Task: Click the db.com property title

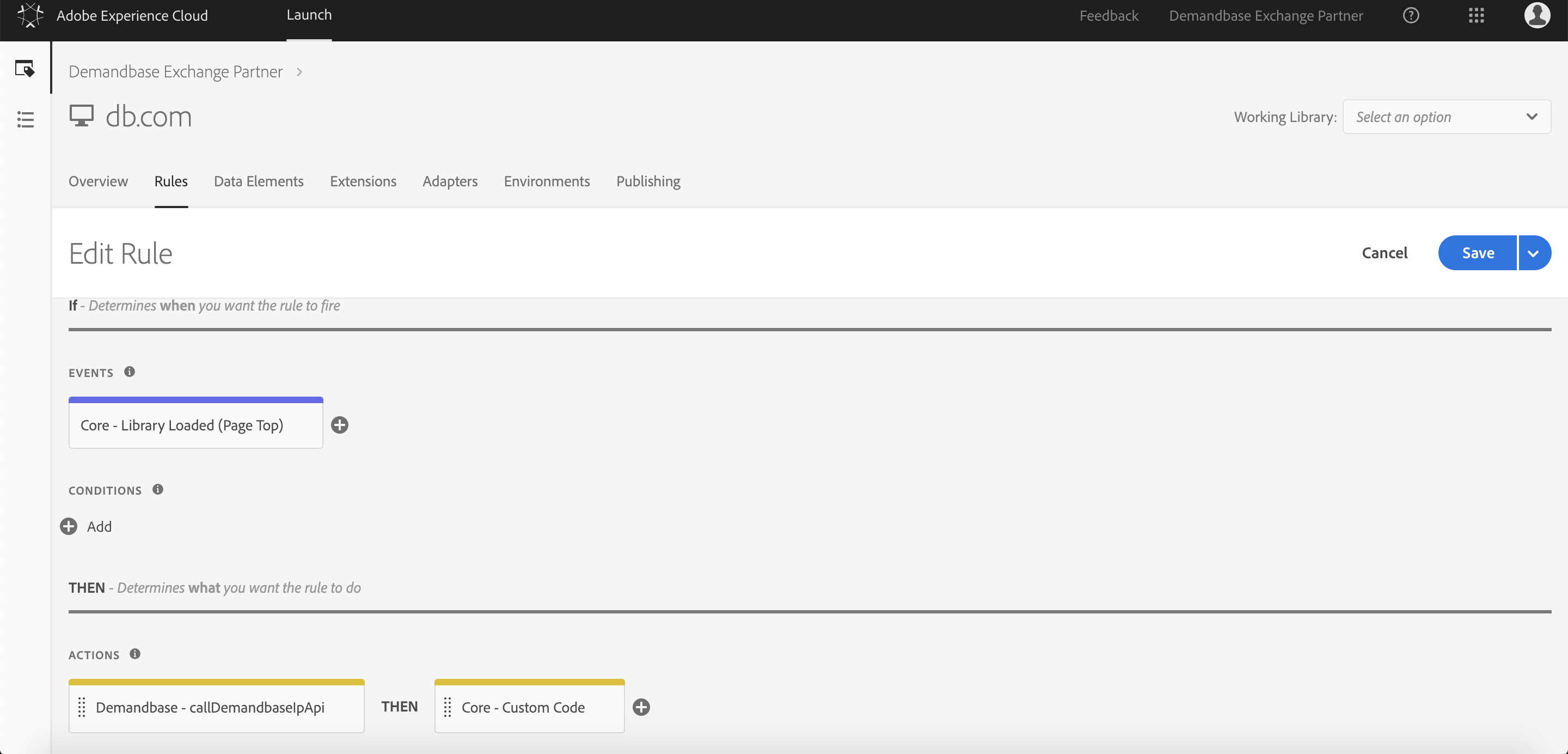Action: [149, 117]
